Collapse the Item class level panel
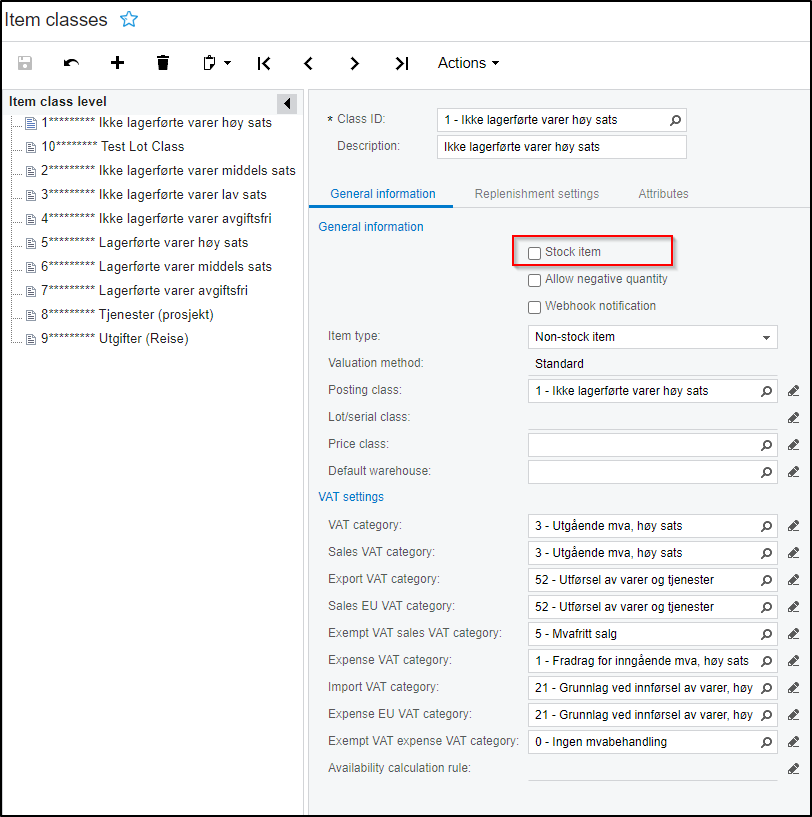Viewport: 812px width, 817px height. [287, 103]
